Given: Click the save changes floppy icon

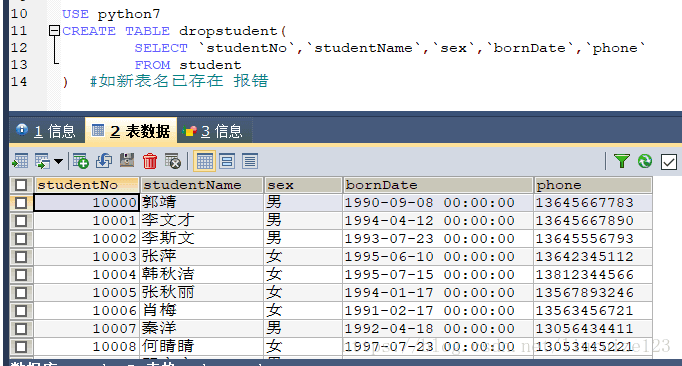Looking at the screenshot, I should click(x=127, y=161).
